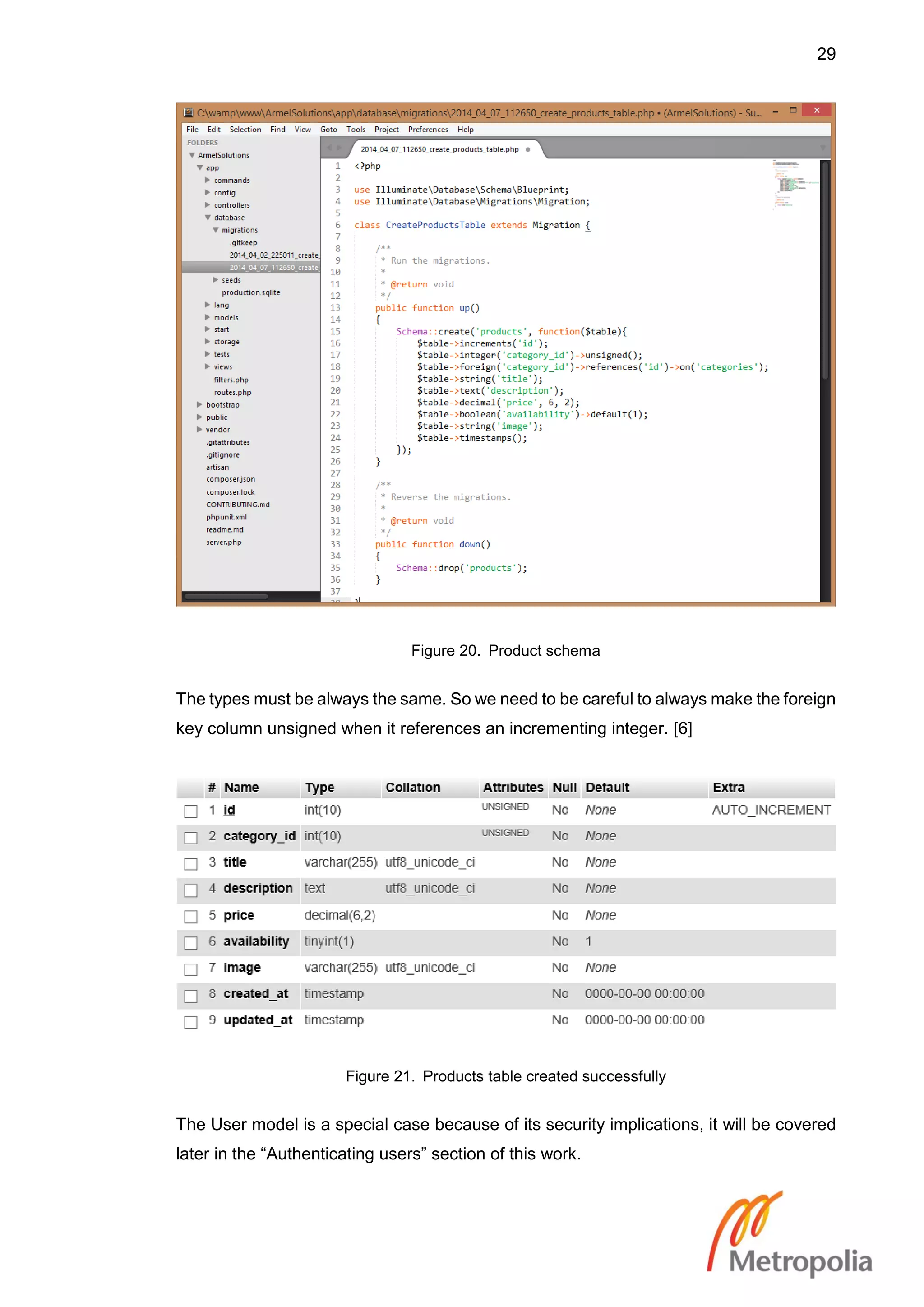Open routes.php in the sidebar

233,392
